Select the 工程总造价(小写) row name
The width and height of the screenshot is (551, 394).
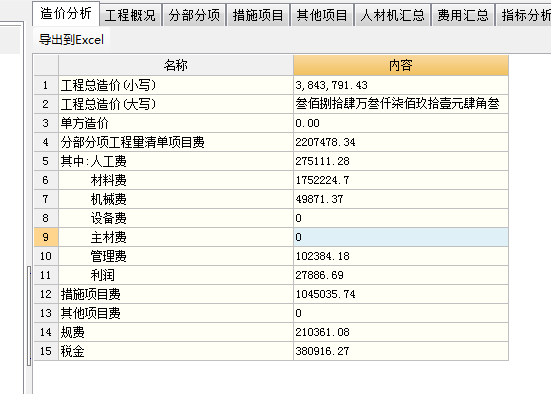click(176, 85)
